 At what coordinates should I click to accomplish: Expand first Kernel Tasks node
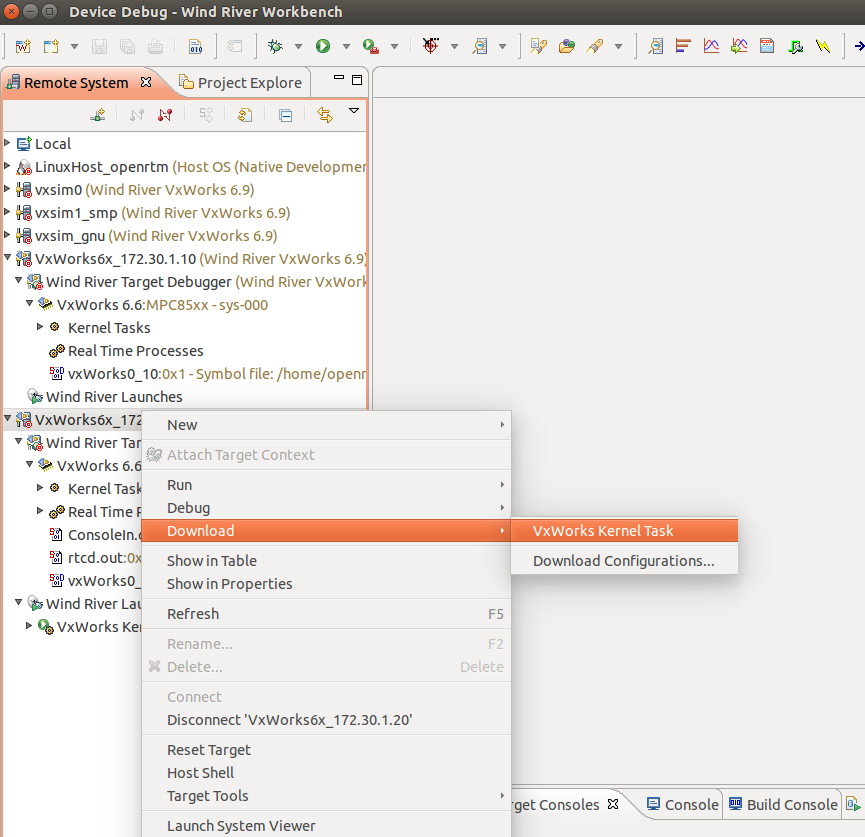[40, 327]
